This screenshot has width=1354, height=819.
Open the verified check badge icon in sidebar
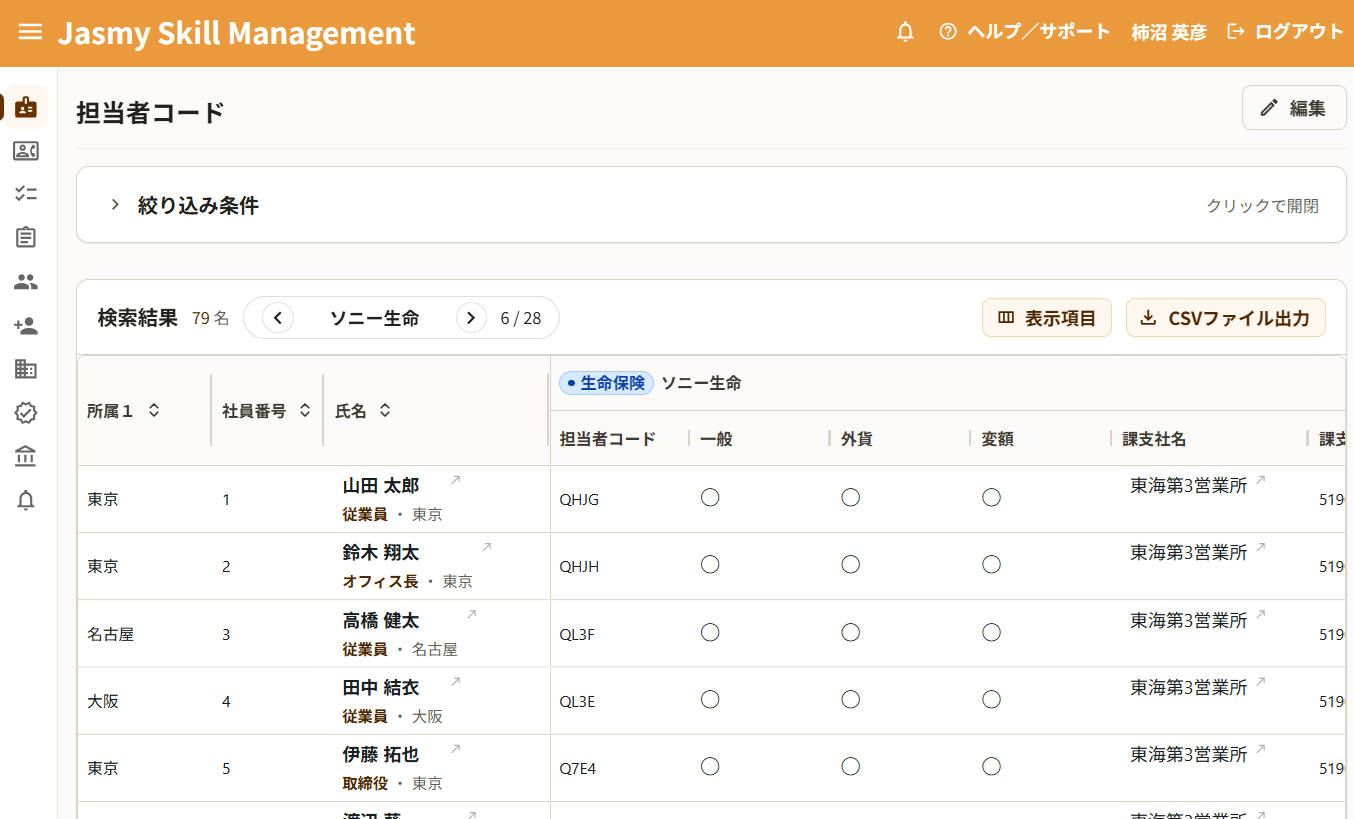click(x=26, y=412)
